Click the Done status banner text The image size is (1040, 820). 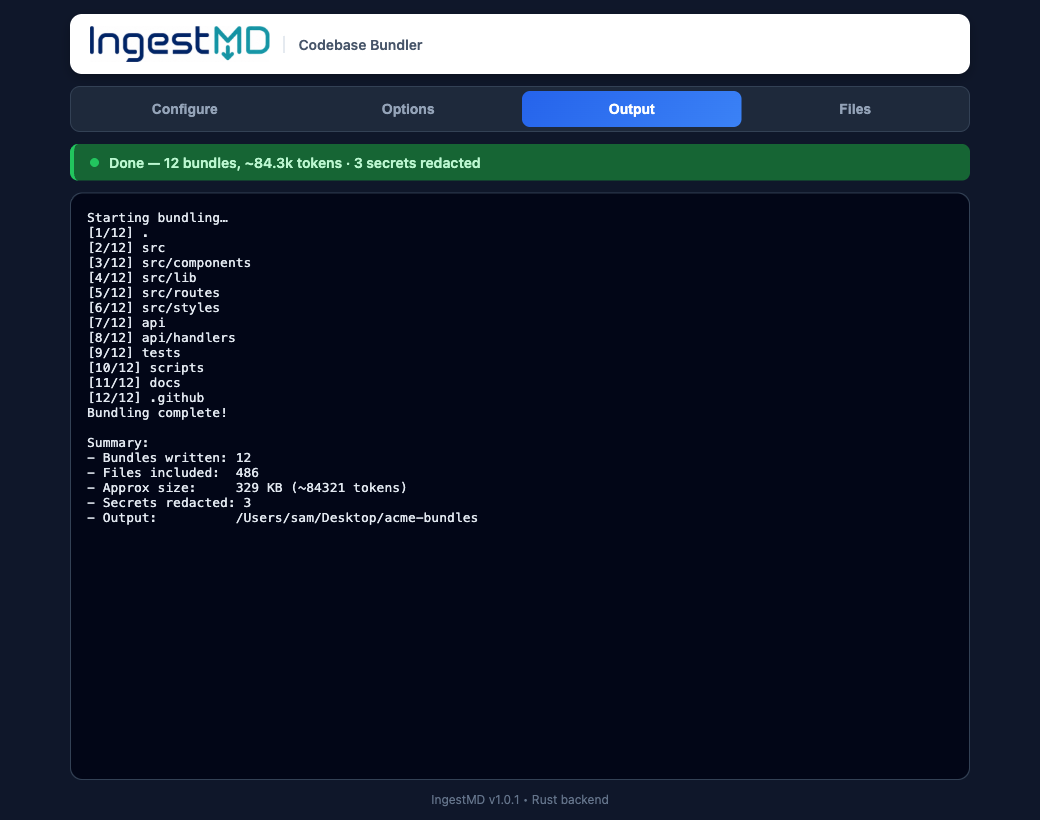pos(294,163)
